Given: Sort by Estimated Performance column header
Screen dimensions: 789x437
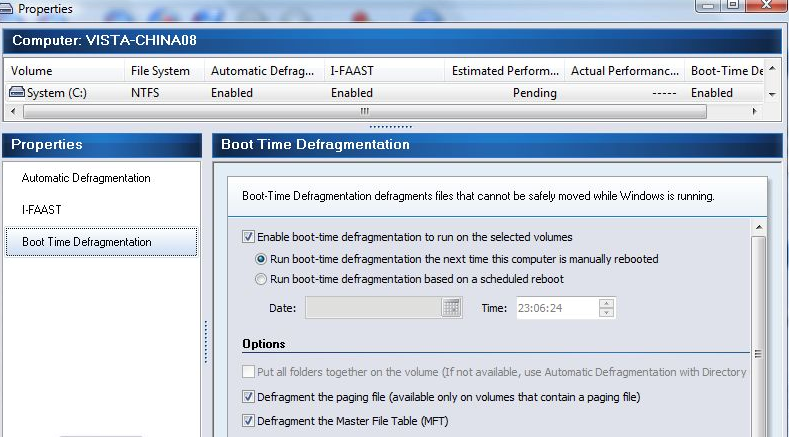Looking at the screenshot, I should click(505, 70).
